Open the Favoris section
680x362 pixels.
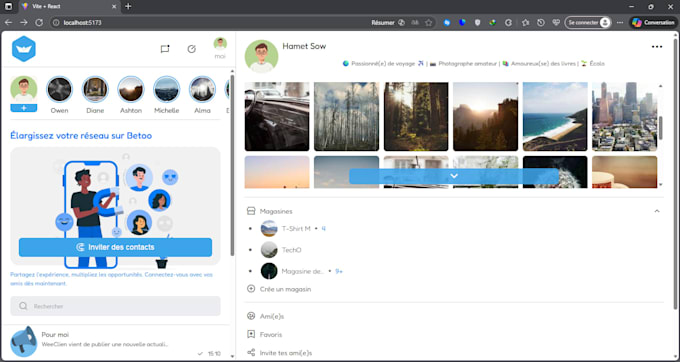[271, 335]
